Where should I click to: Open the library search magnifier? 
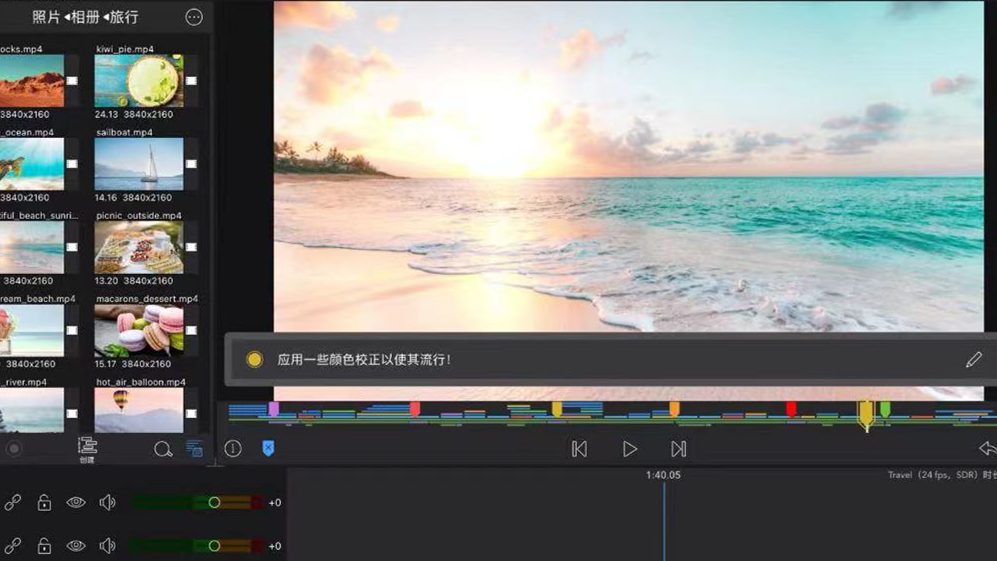[163, 449]
